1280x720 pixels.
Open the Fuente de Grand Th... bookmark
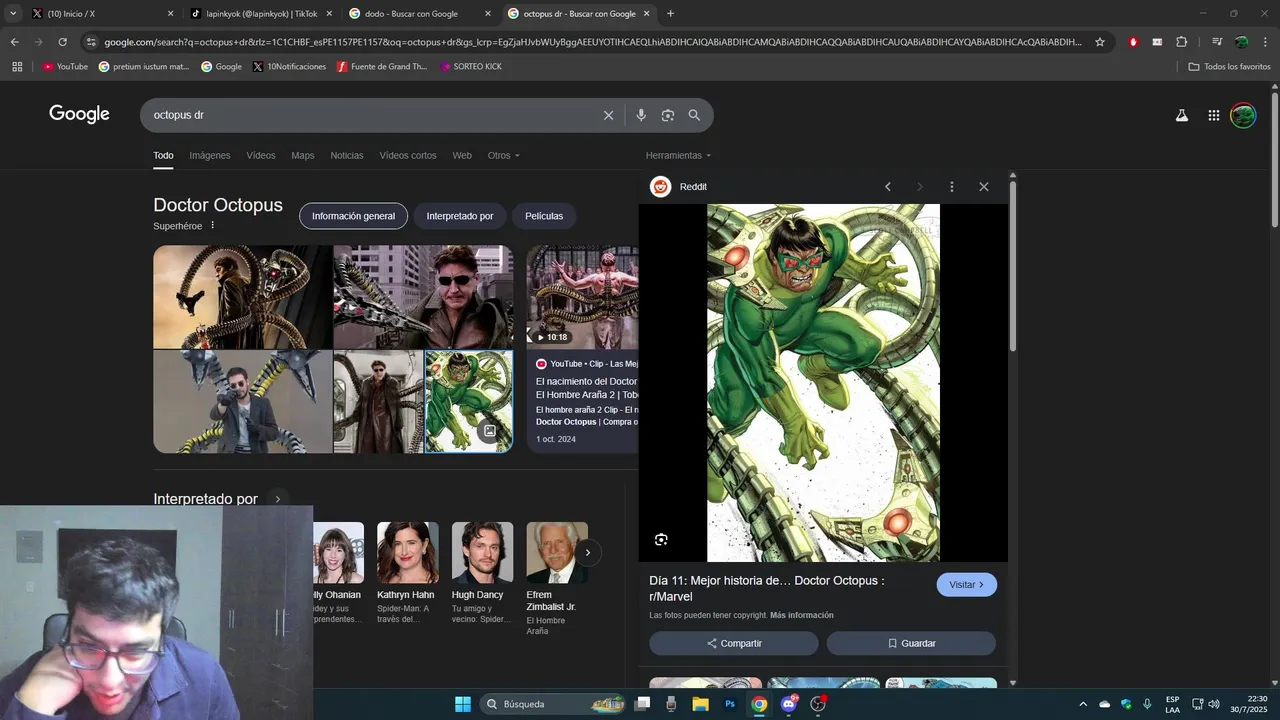382,67
